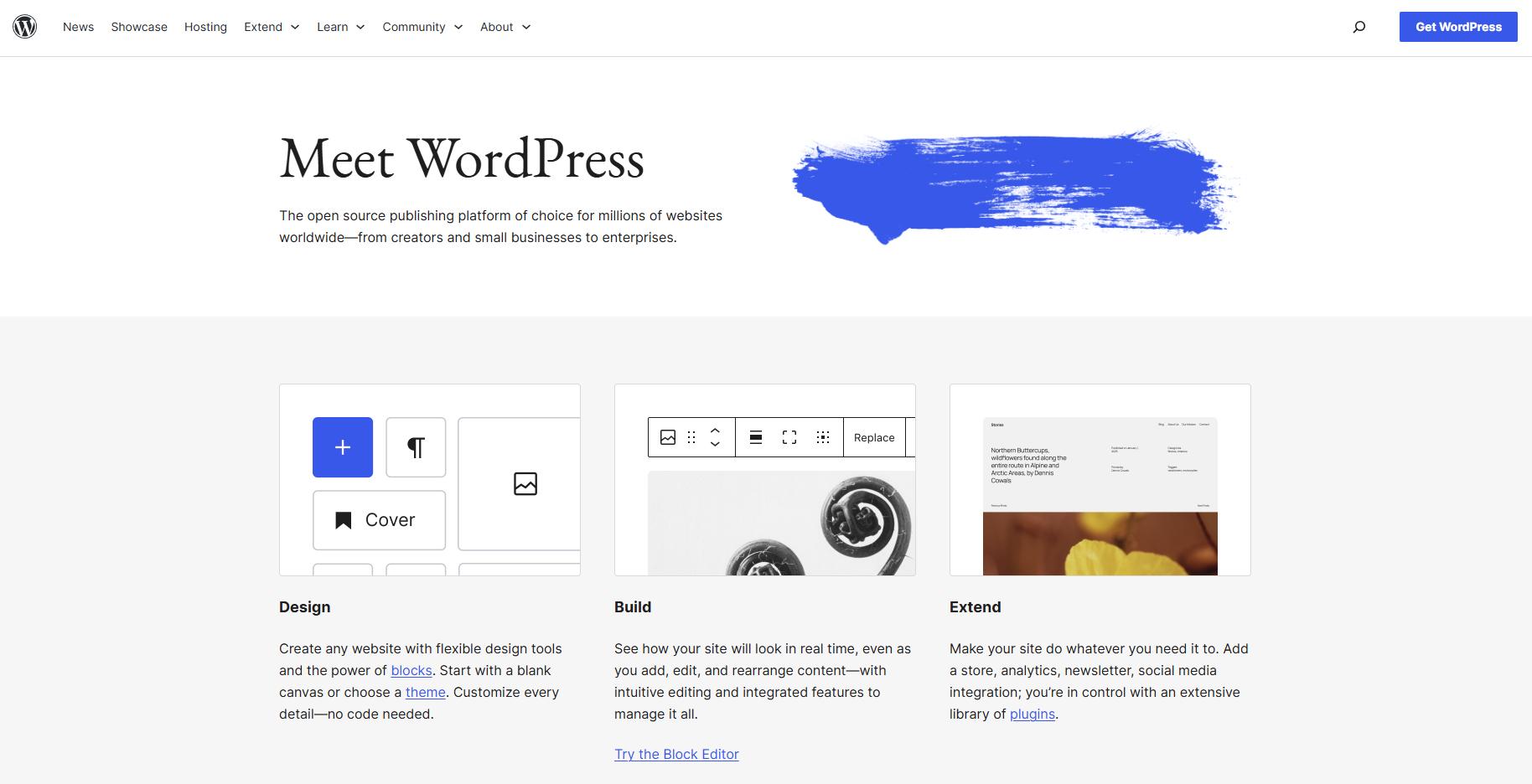Click the Extend section heading
Viewport: 1532px width, 784px height.
(976, 607)
